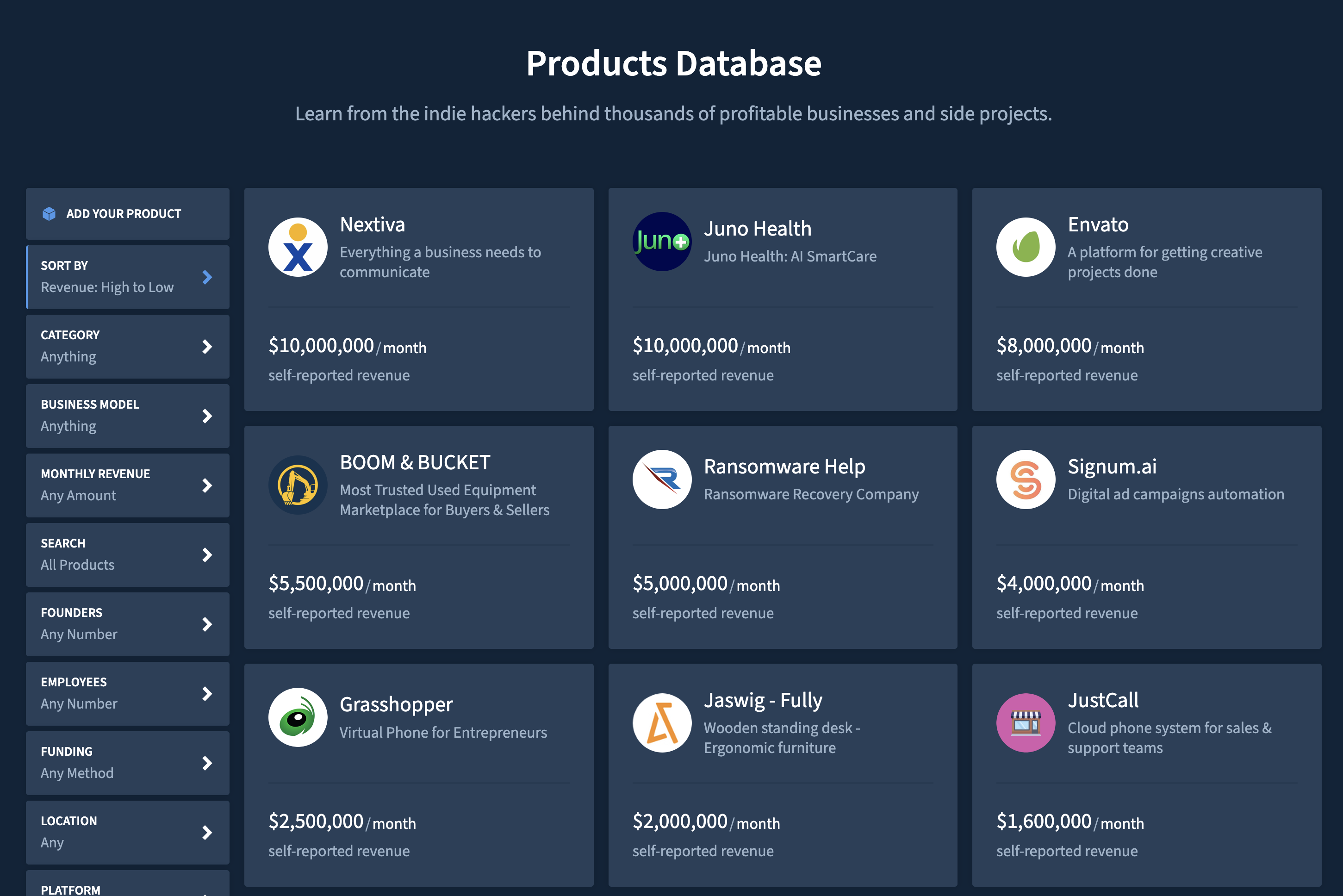The image size is (1343, 896).
Task: Expand the Location filter chevron
Action: [x=207, y=833]
